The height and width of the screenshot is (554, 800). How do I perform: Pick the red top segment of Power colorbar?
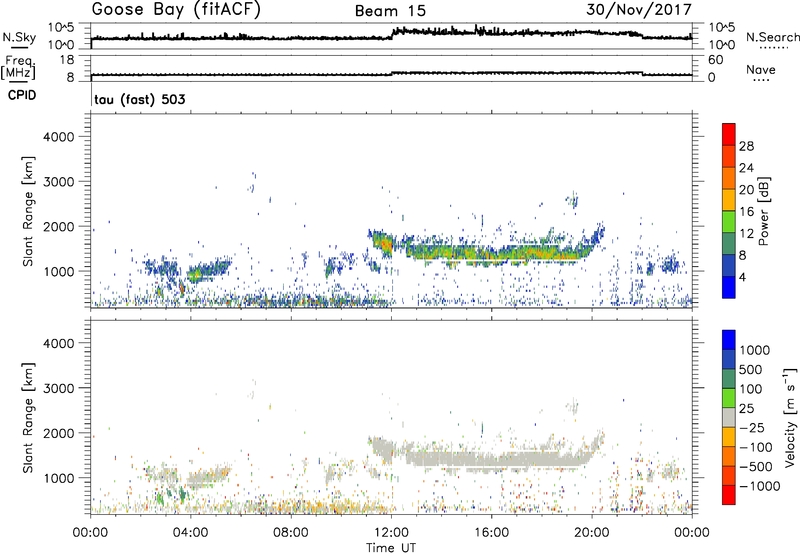tap(729, 134)
